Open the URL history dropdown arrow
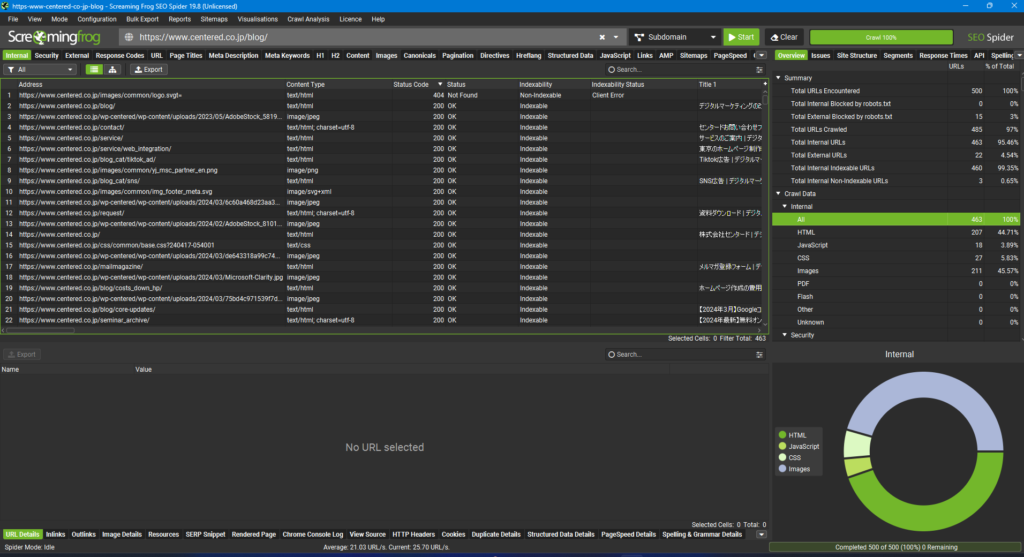 [x=616, y=37]
